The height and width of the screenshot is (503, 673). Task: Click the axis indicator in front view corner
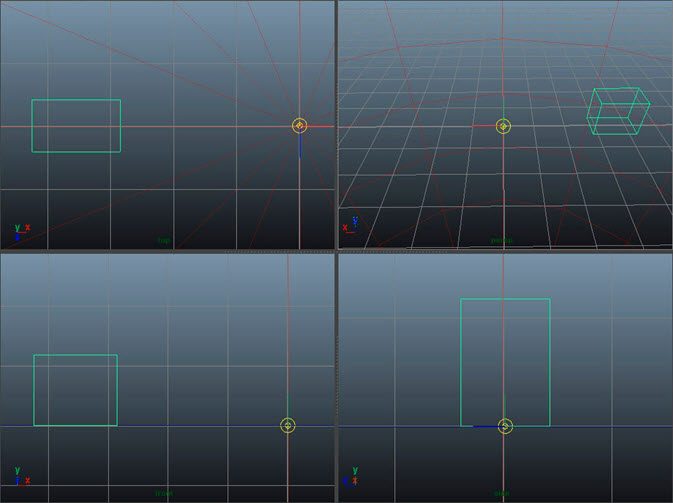pyautogui.click(x=22, y=476)
